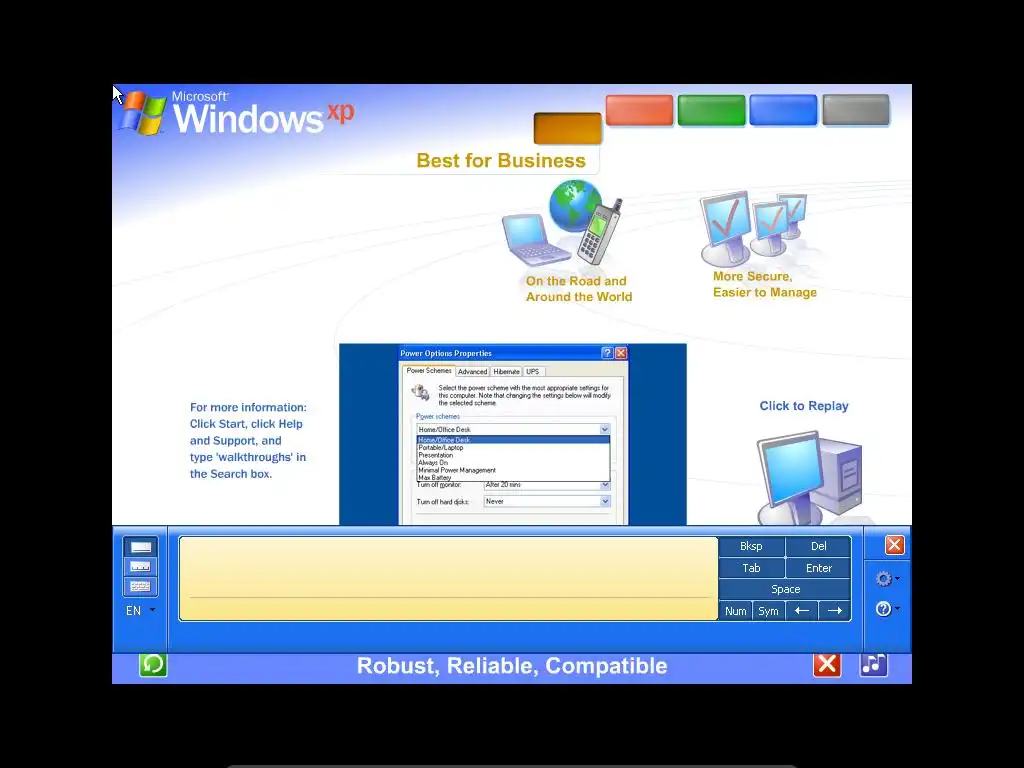
Task: Choose Presentation power scheme
Action: tap(513, 455)
